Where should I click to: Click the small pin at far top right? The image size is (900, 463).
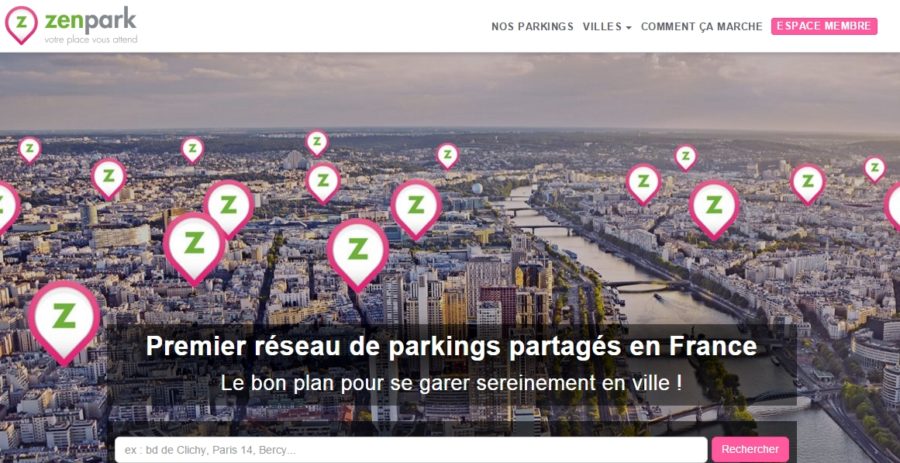coord(875,169)
